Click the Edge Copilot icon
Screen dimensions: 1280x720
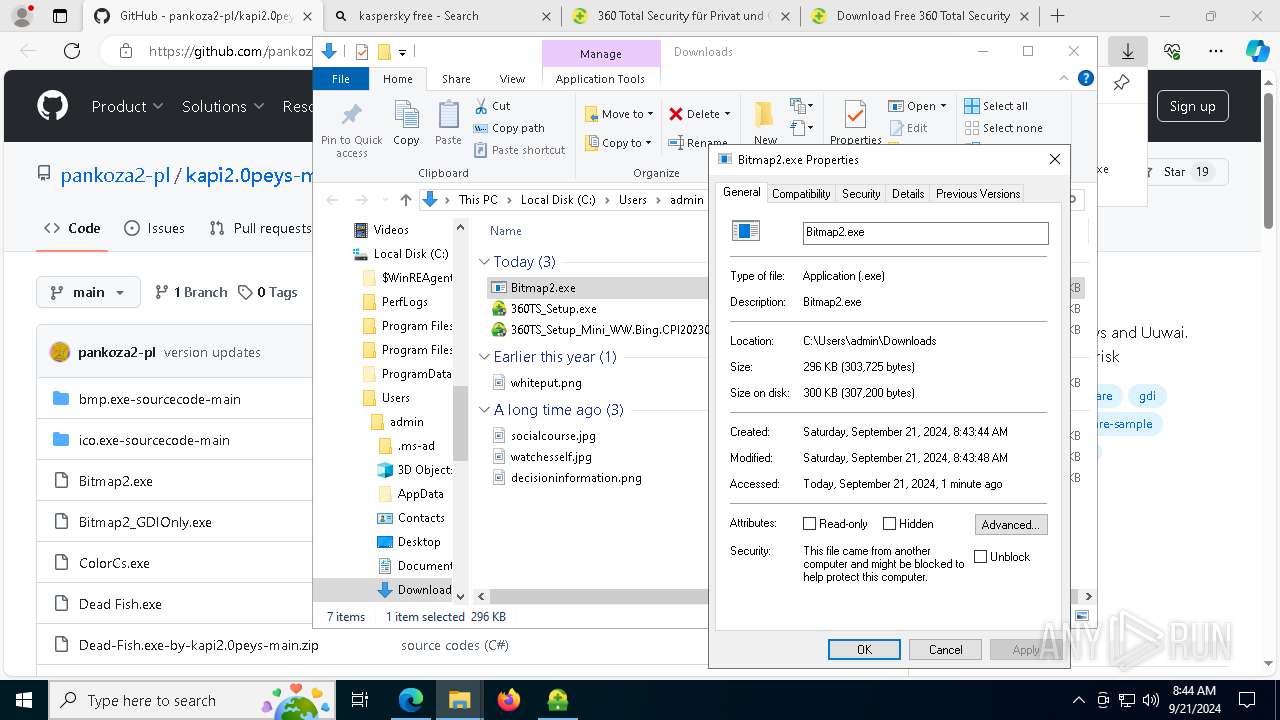1257,51
